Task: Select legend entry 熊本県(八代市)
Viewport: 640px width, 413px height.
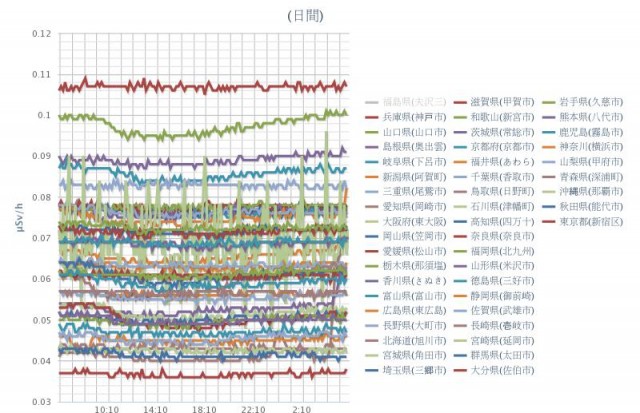Action: (583, 117)
